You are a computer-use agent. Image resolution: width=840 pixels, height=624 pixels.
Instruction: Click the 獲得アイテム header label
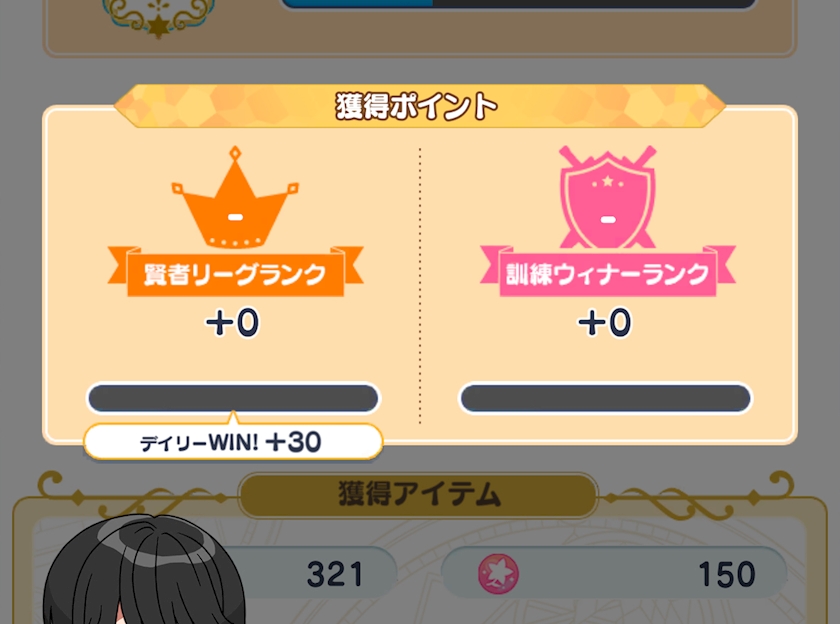(x=418, y=494)
